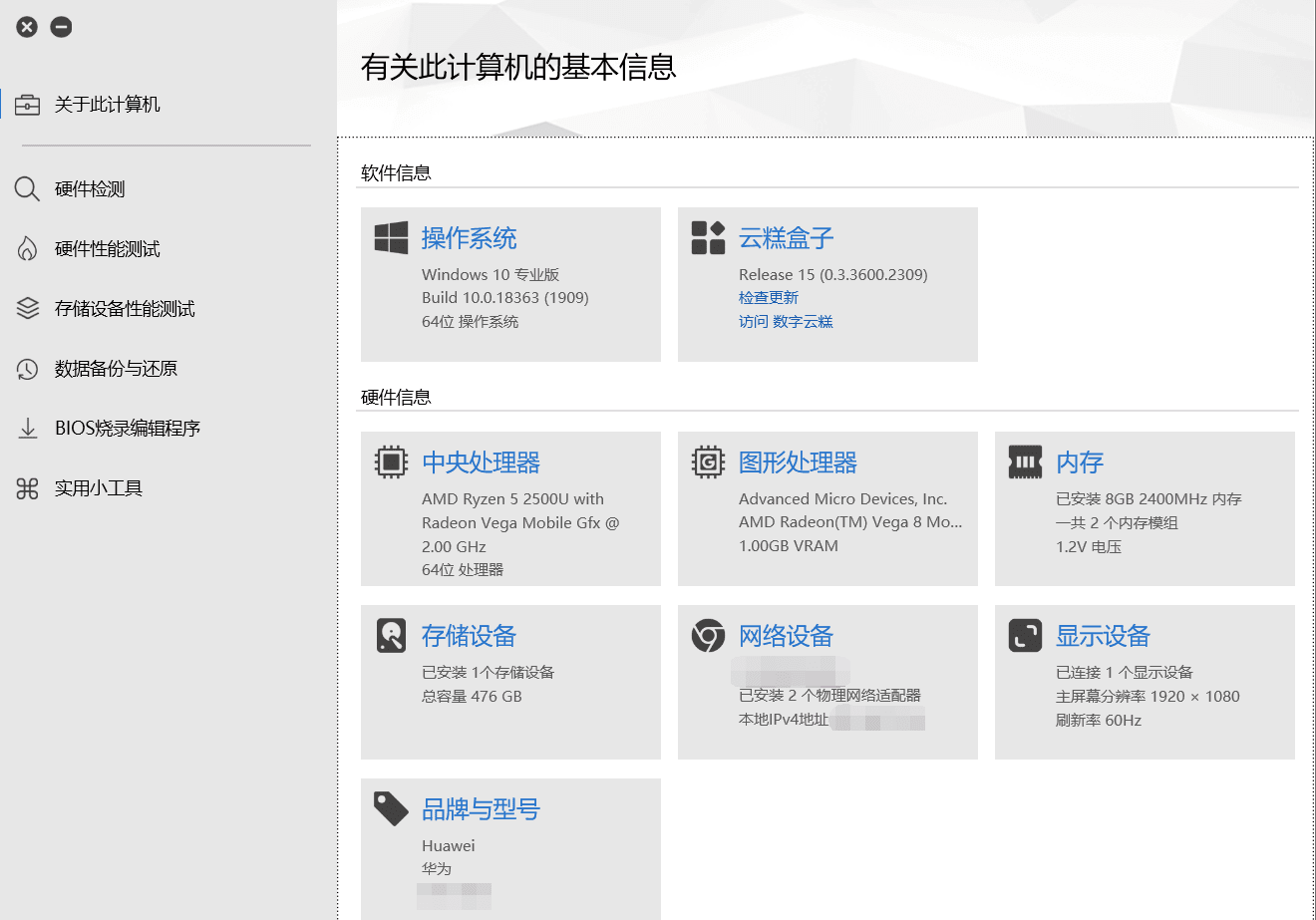
Task: Click the command symbol icon beside 实用小工具
Action: (27, 488)
